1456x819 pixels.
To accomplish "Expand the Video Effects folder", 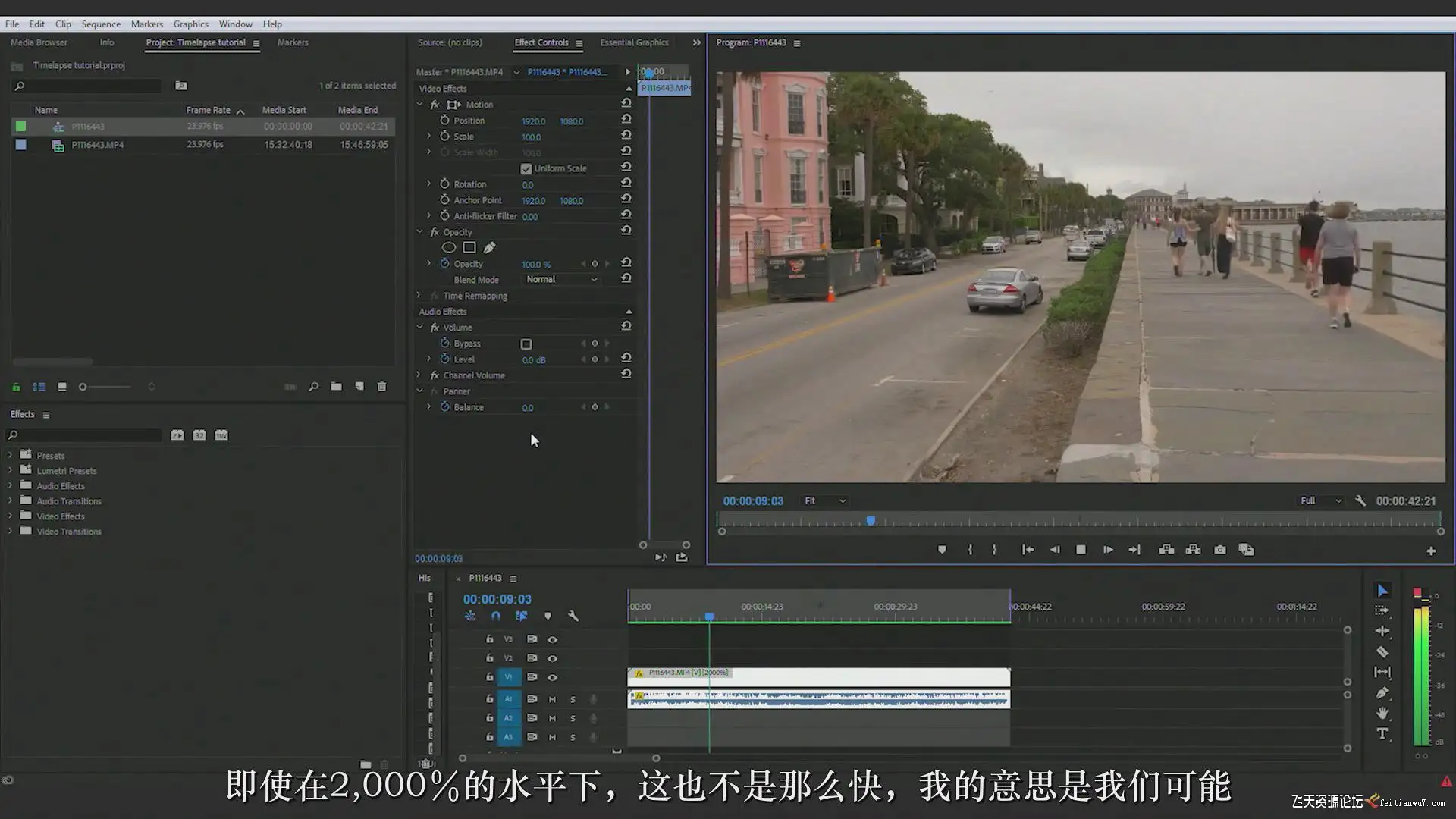I will pos(11,516).
